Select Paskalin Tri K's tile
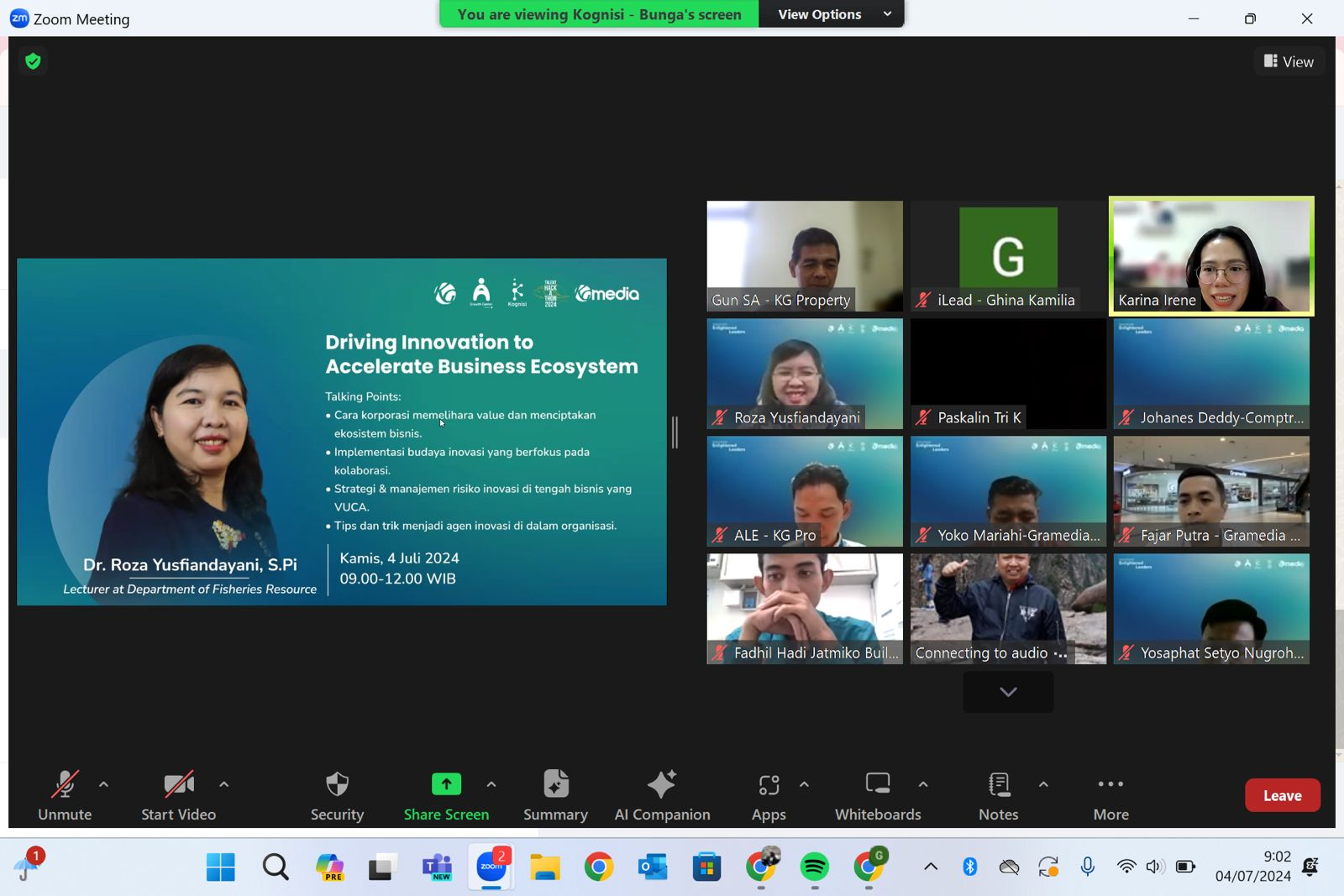1344x896 pixels. pyautogui.click(x=1008, y=374)
